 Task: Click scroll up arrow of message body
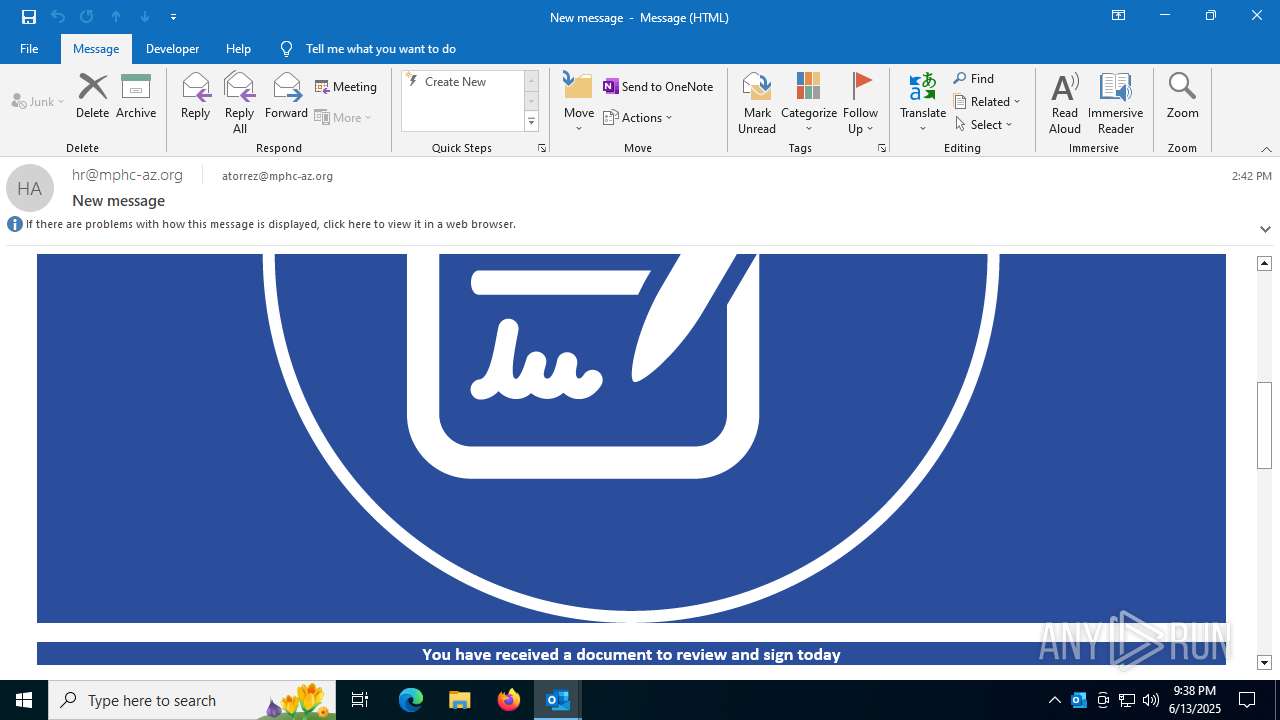[x=1264, y=263]
